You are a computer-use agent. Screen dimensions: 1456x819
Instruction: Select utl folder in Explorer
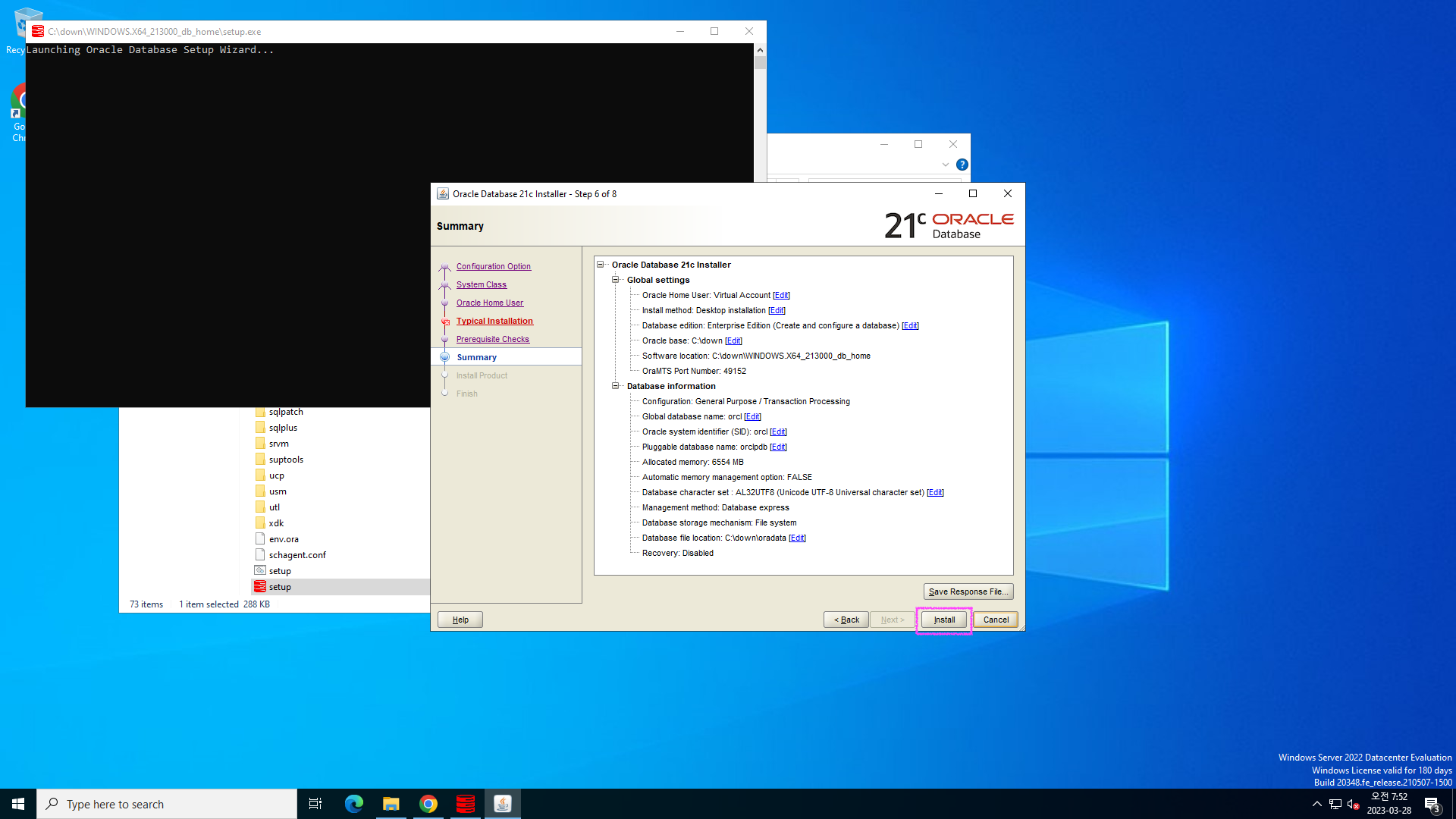click(274, 507)
